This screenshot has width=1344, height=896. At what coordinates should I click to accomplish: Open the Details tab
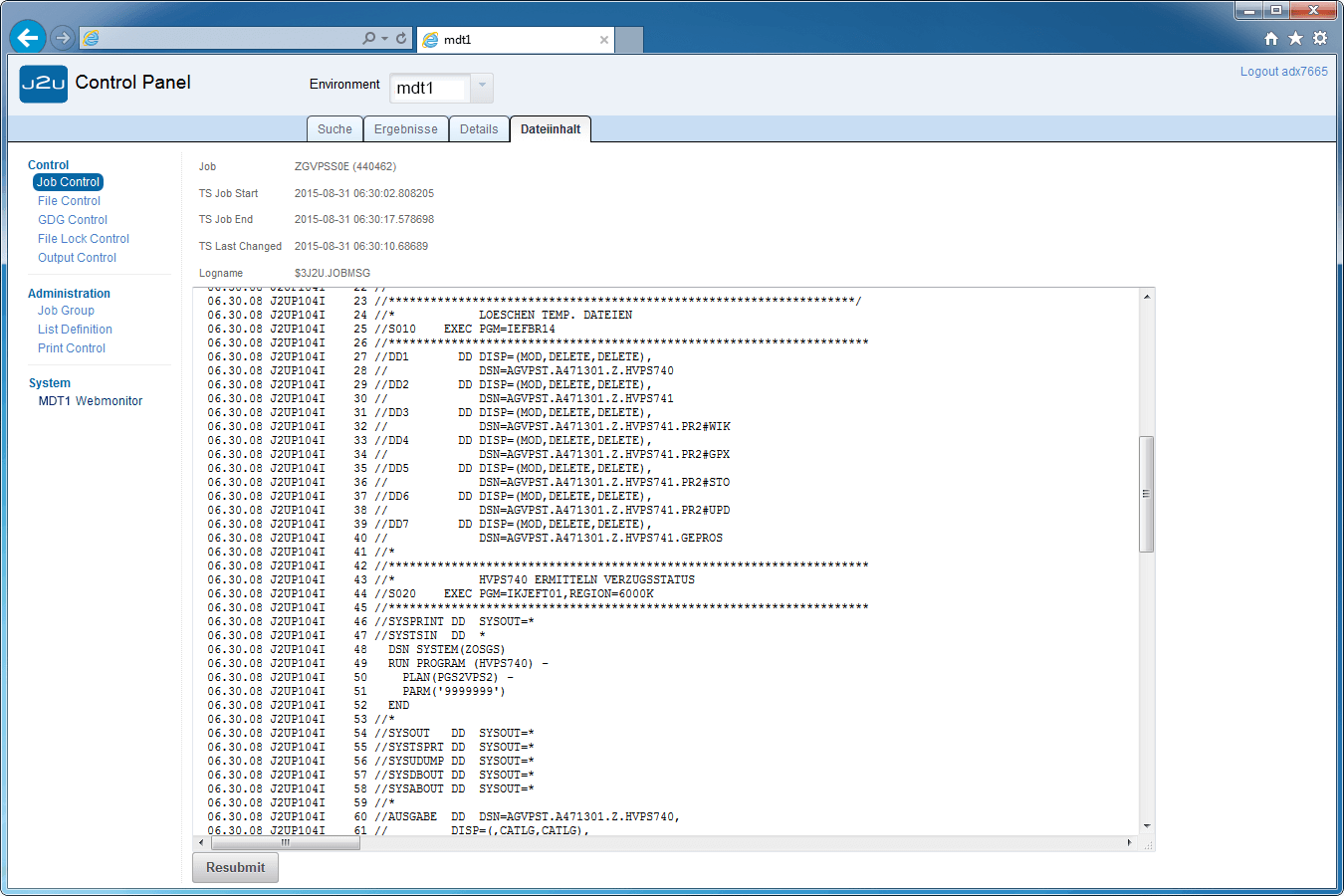(479, 129)
